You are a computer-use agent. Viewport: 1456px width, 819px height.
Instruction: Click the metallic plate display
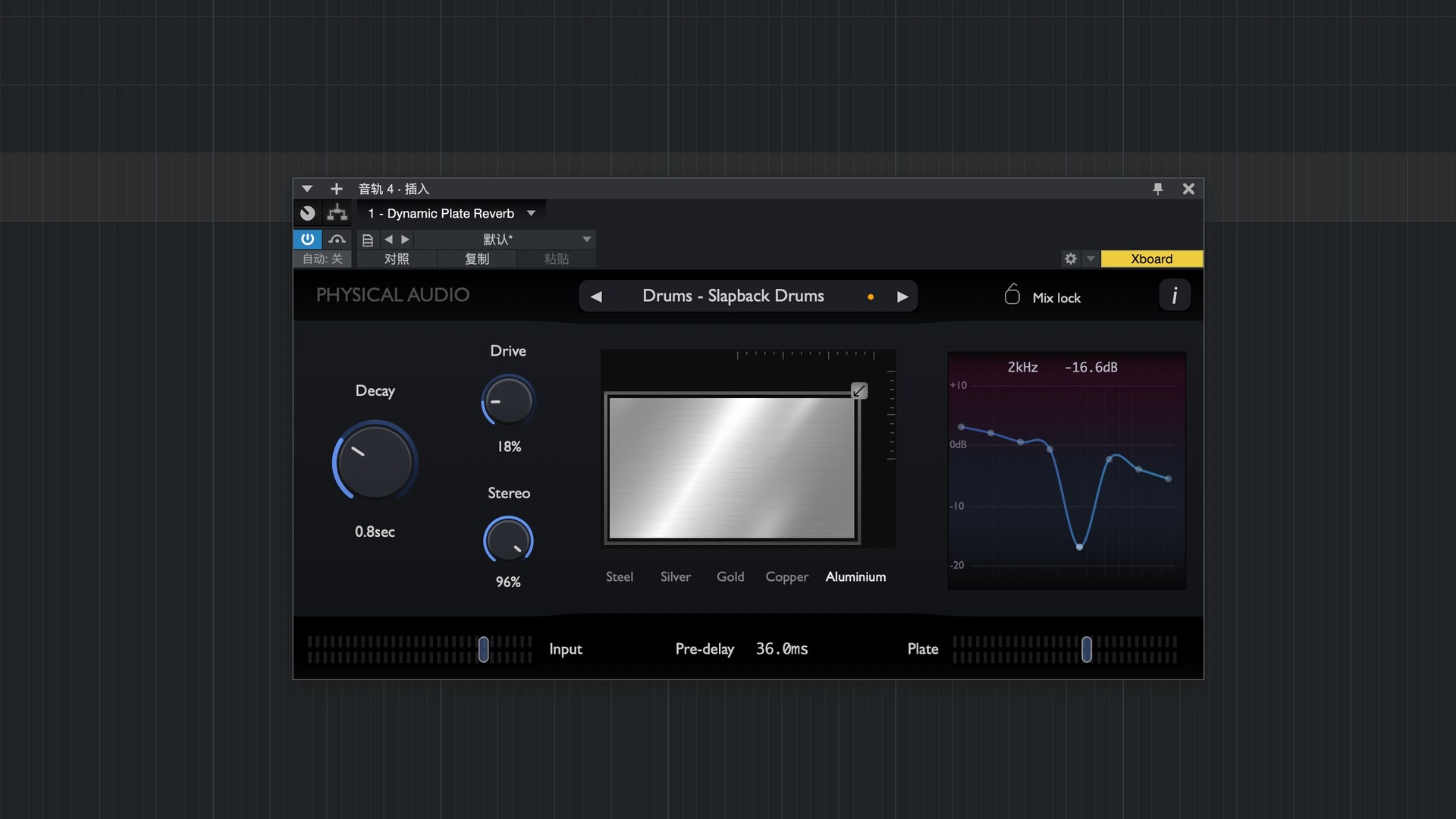click(x=732, y=468)
